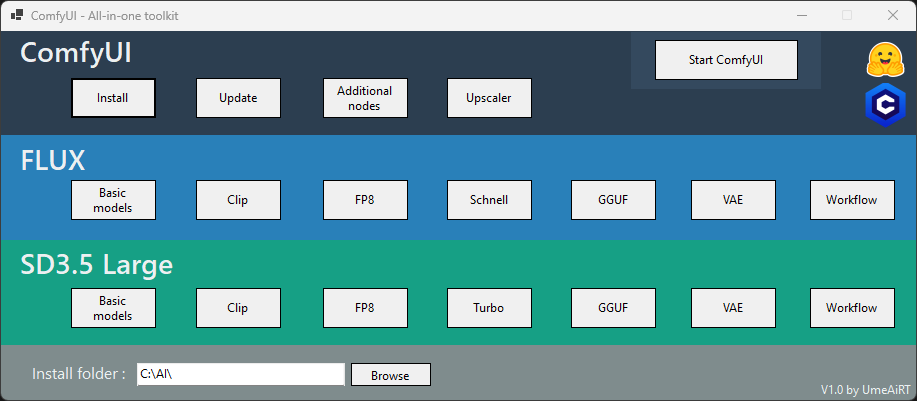Click the window title 'ComfyUI - All-in-one toolkit'

105,16
